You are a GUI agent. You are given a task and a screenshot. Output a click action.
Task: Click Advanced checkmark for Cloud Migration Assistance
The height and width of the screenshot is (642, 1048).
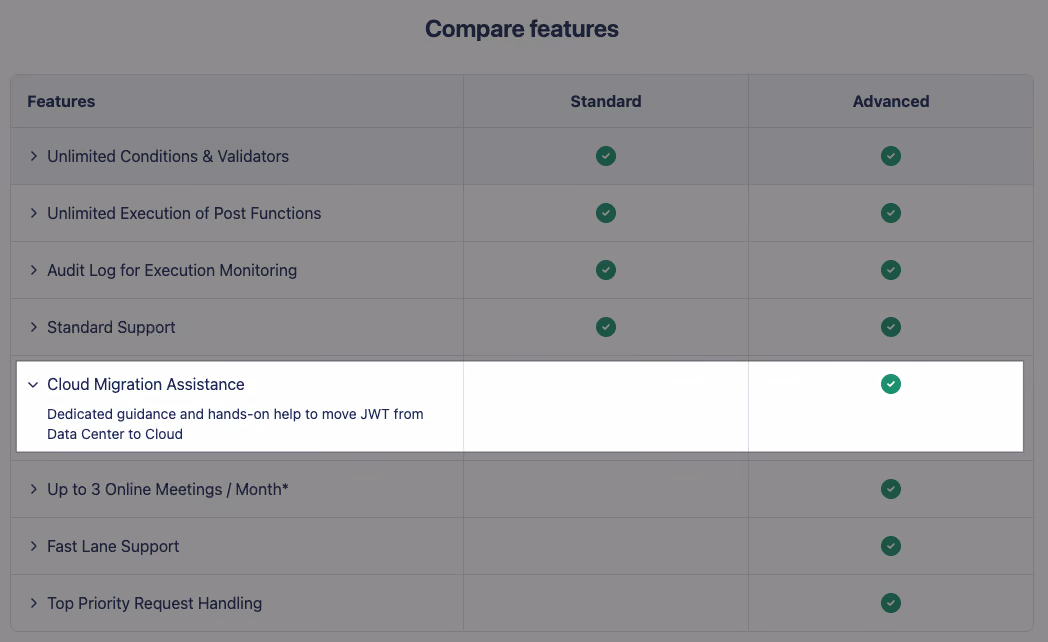click(890, 384)
